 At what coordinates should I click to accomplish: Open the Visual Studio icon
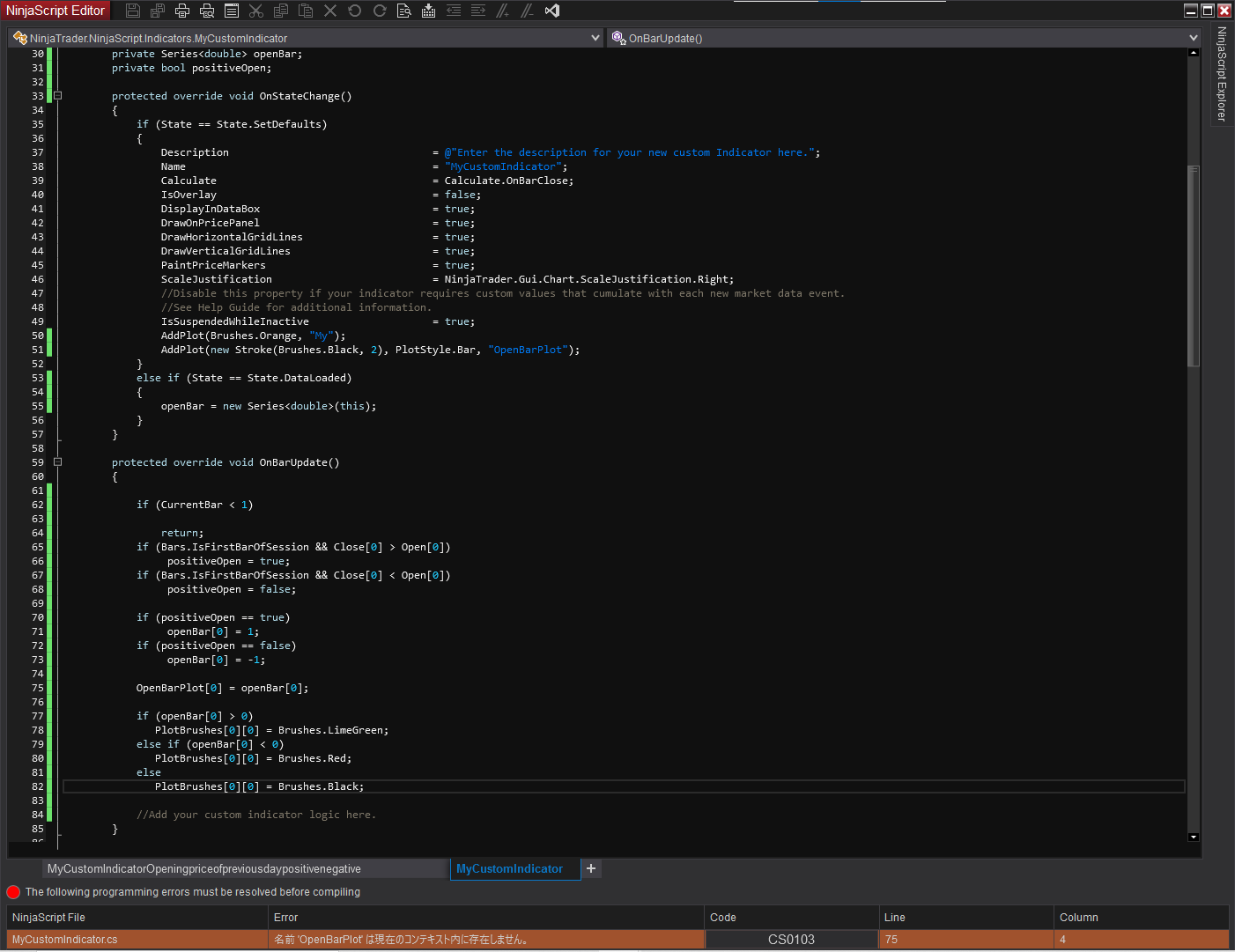point(552,11)
